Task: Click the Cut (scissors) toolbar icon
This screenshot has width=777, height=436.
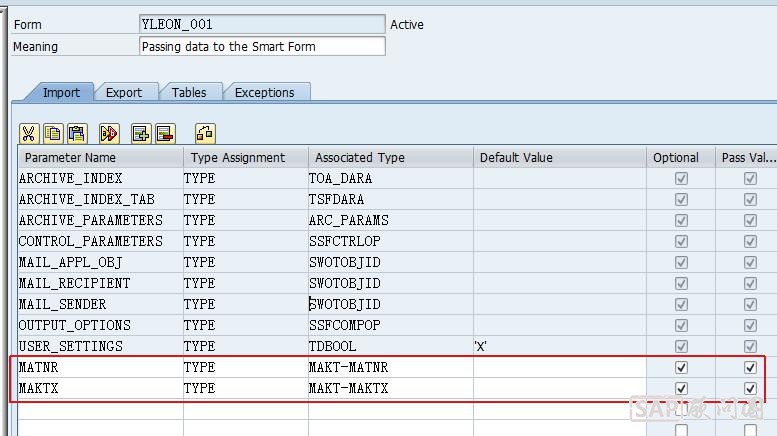Action: tap(29, 133)
